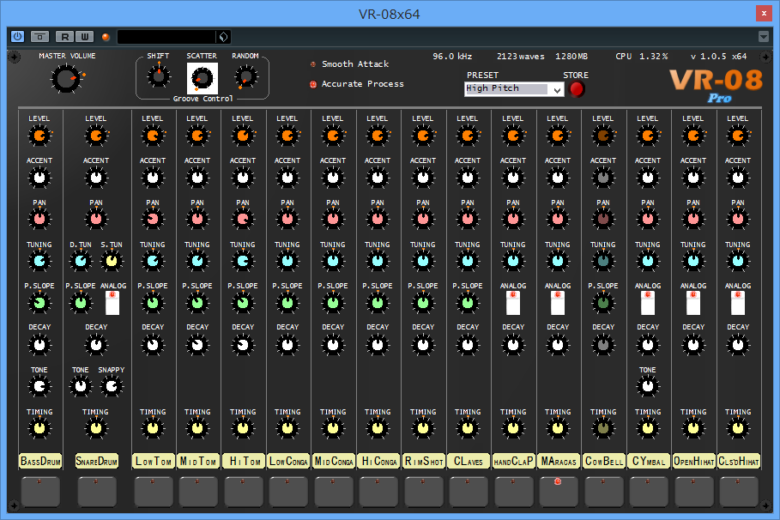Open the host preset browser arrow
This screenshot has height=520, width=780.
point(224,36)
